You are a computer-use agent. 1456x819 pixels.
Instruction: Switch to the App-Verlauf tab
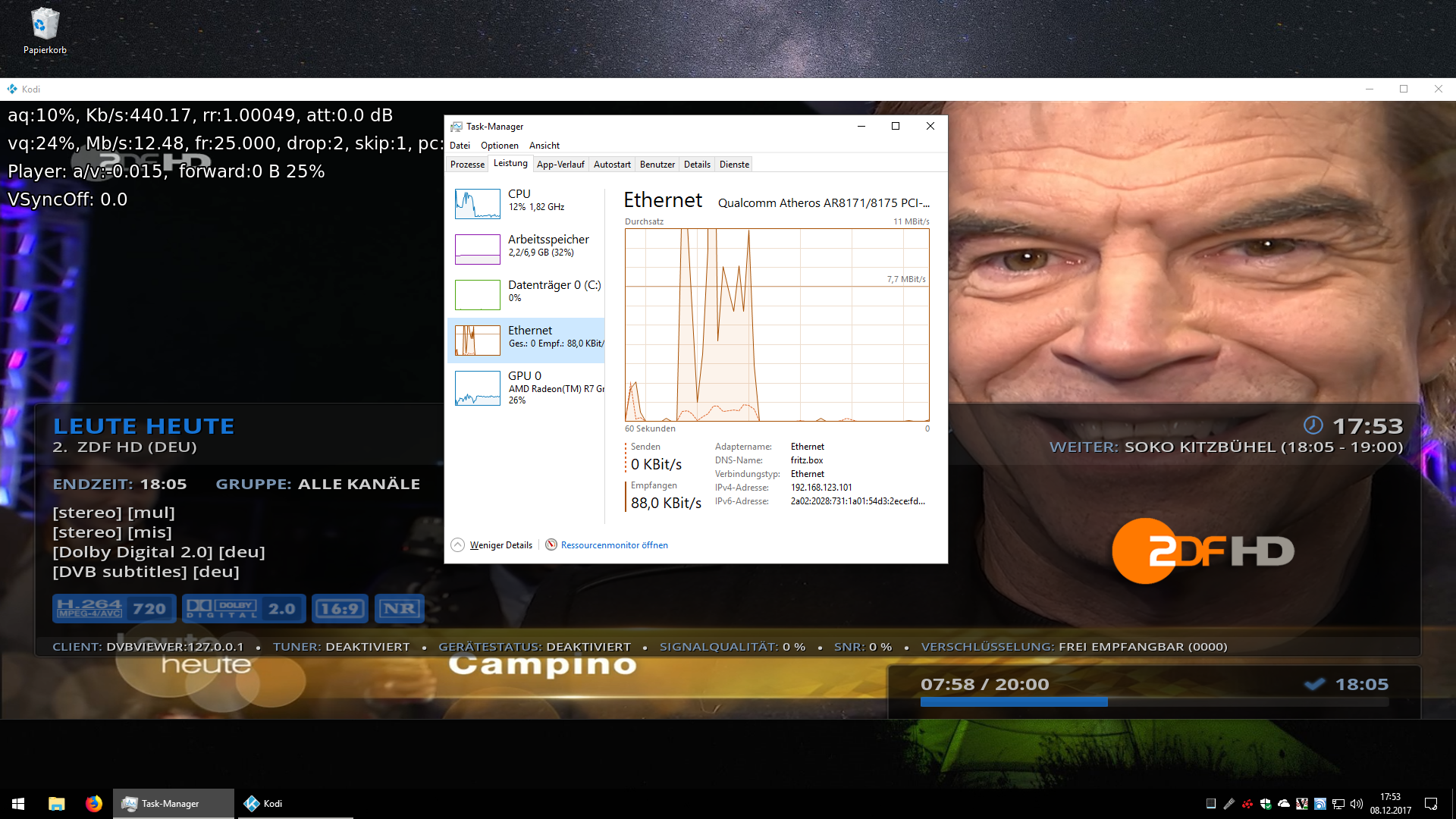point(560,164)
